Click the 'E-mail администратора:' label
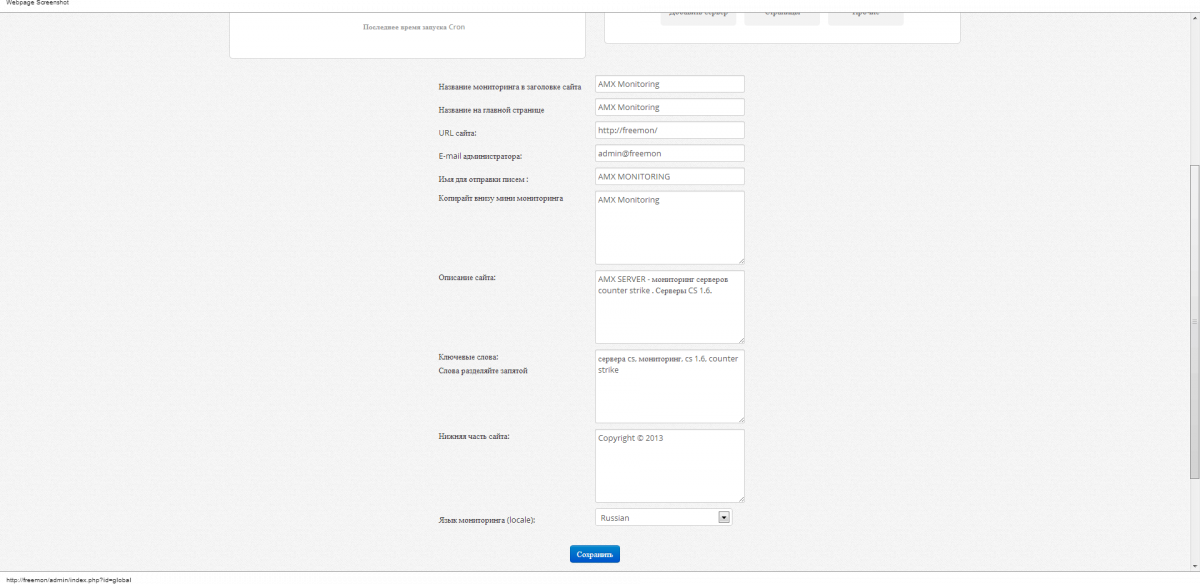1200x584 pixels. [x=480, y=156]
